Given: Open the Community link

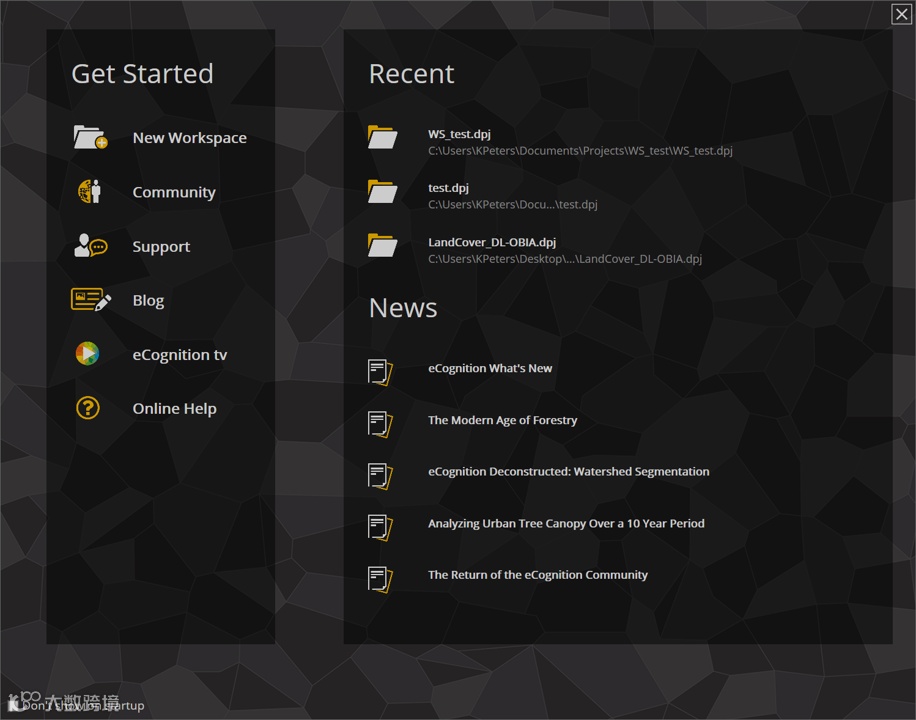Looking at the screenshot, I should point(174,192).
